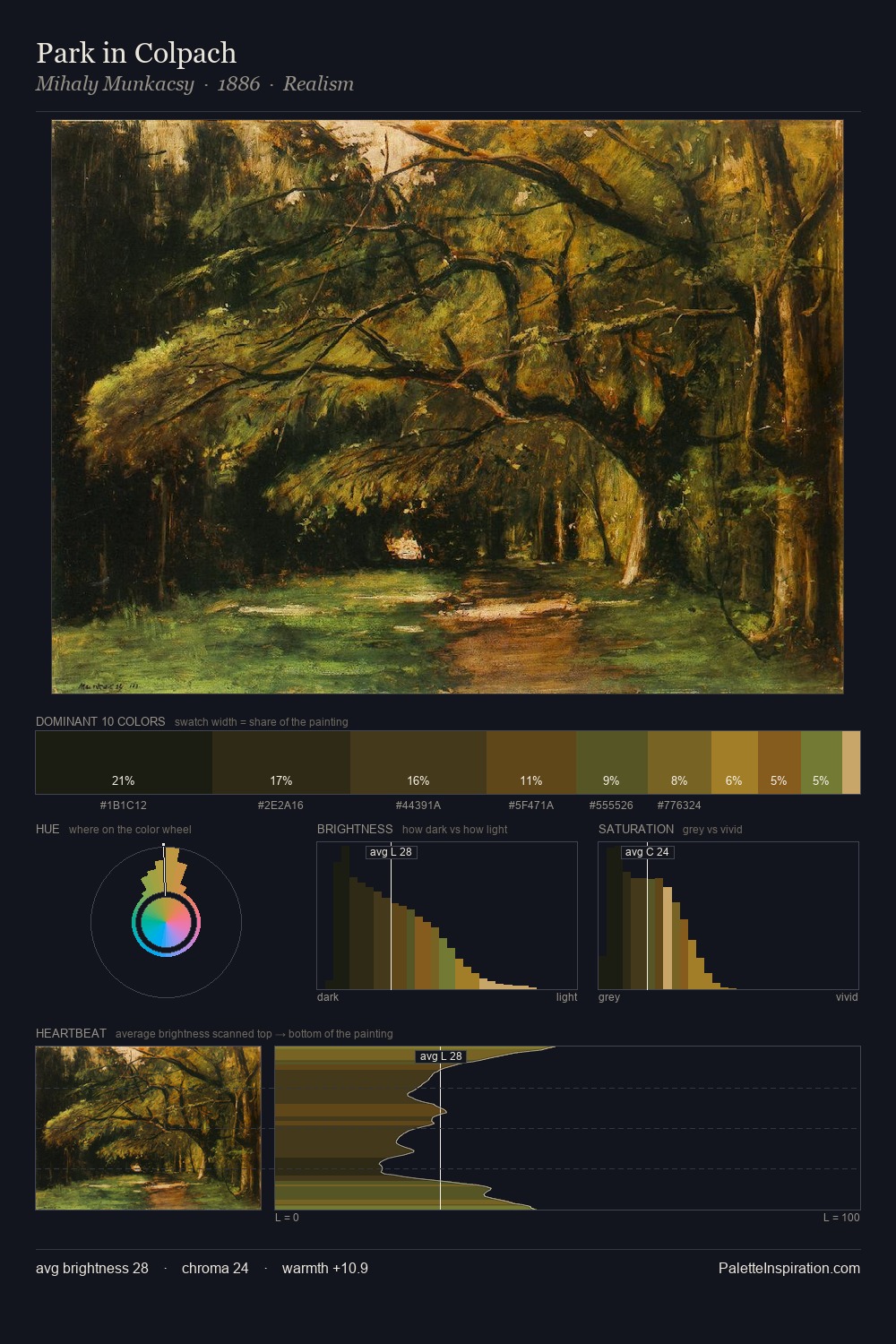Click hex code #2E2A16
The image size is (896, 1344).
point(280,805)
